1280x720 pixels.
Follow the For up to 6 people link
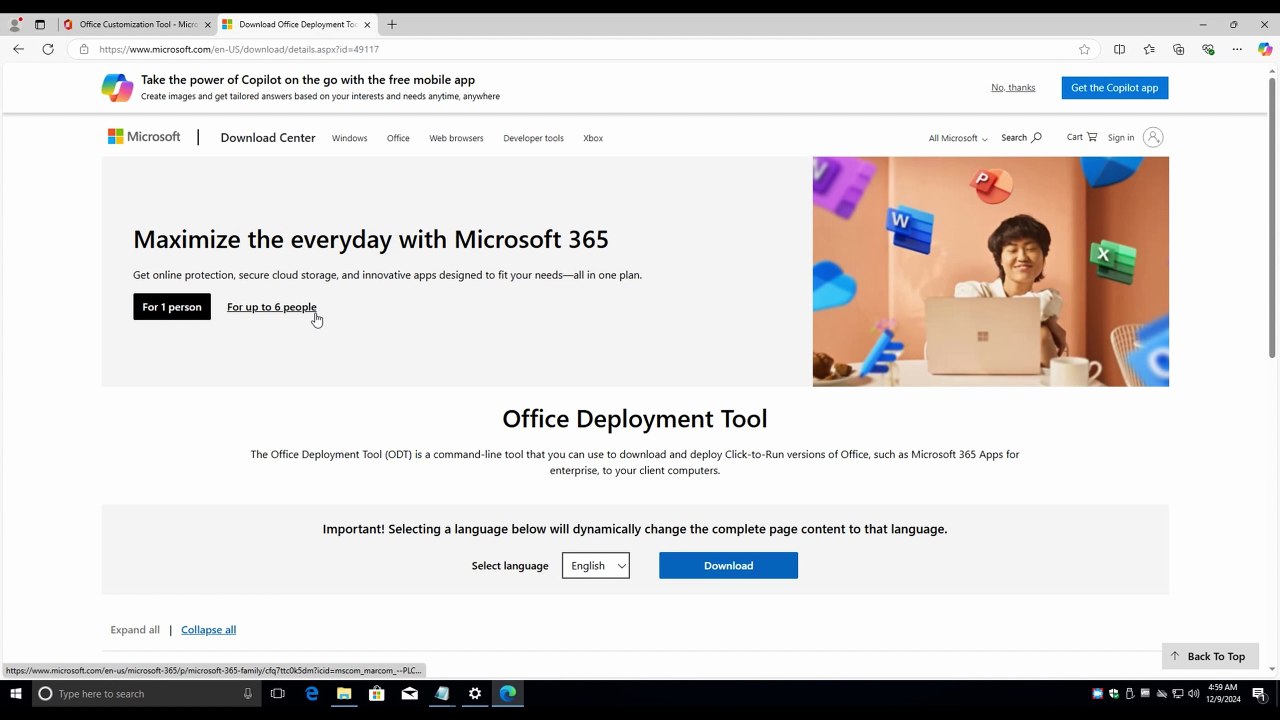click(x=272, y=307)
